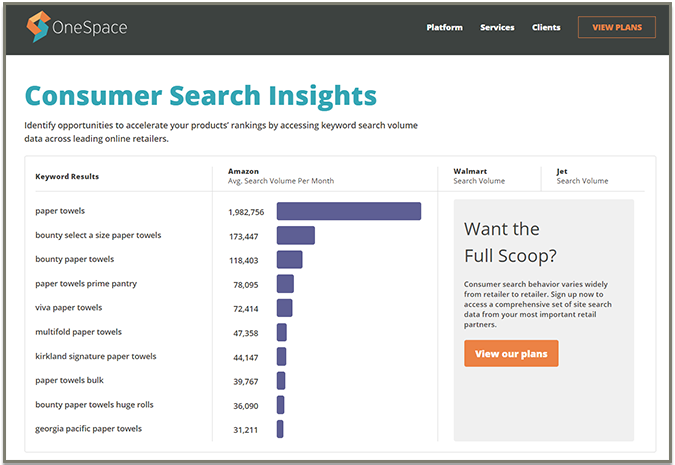Select kirkland signature paper towels keyword

95,356
